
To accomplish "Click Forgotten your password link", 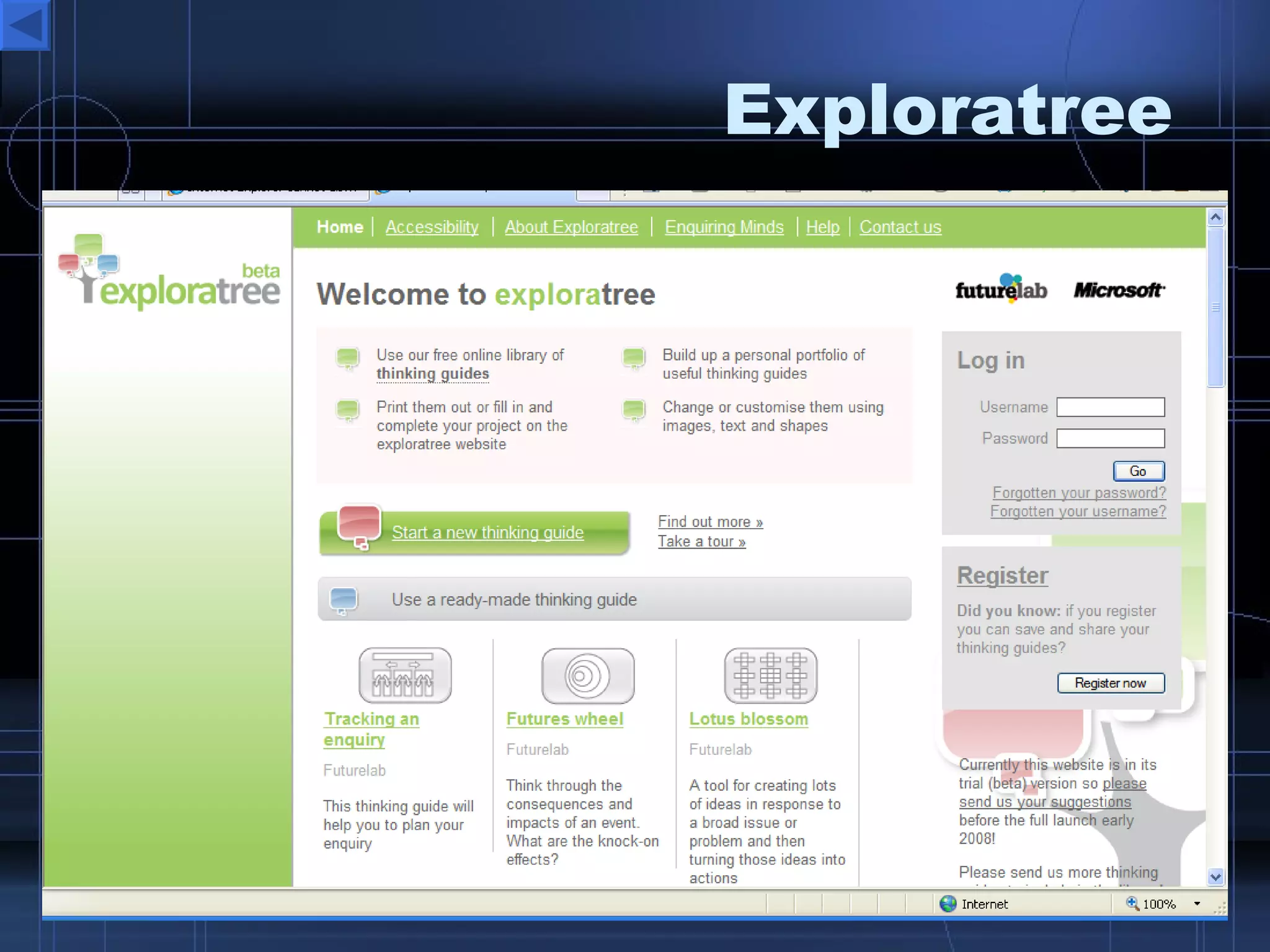I will [x=1079, y=493].
